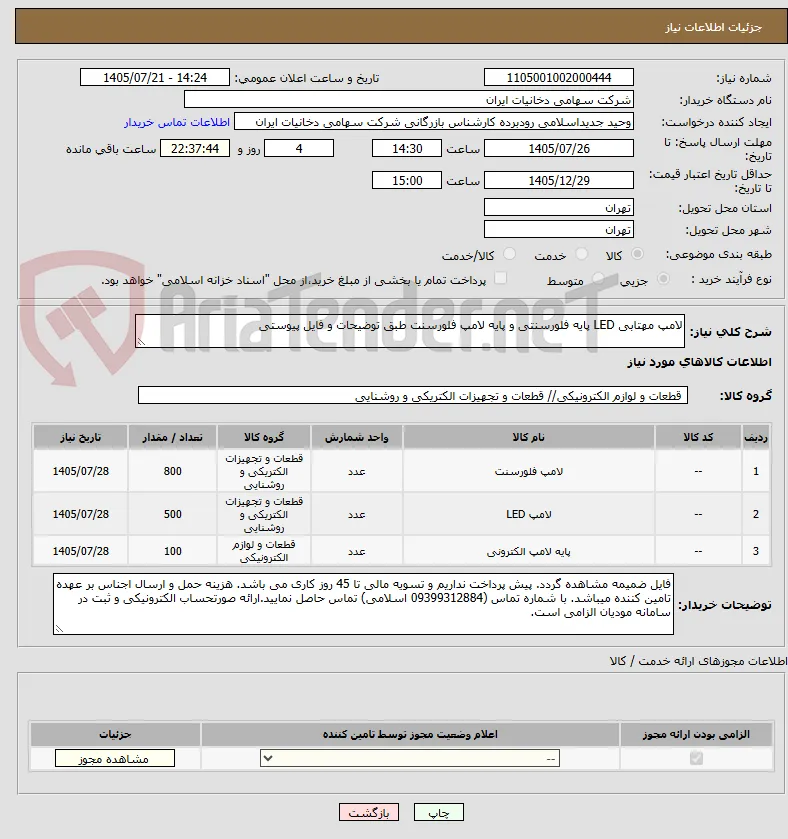Screen dimensions: 788x839
Task: Select the کالا/خدمت radio button
Action: (509, 254)
